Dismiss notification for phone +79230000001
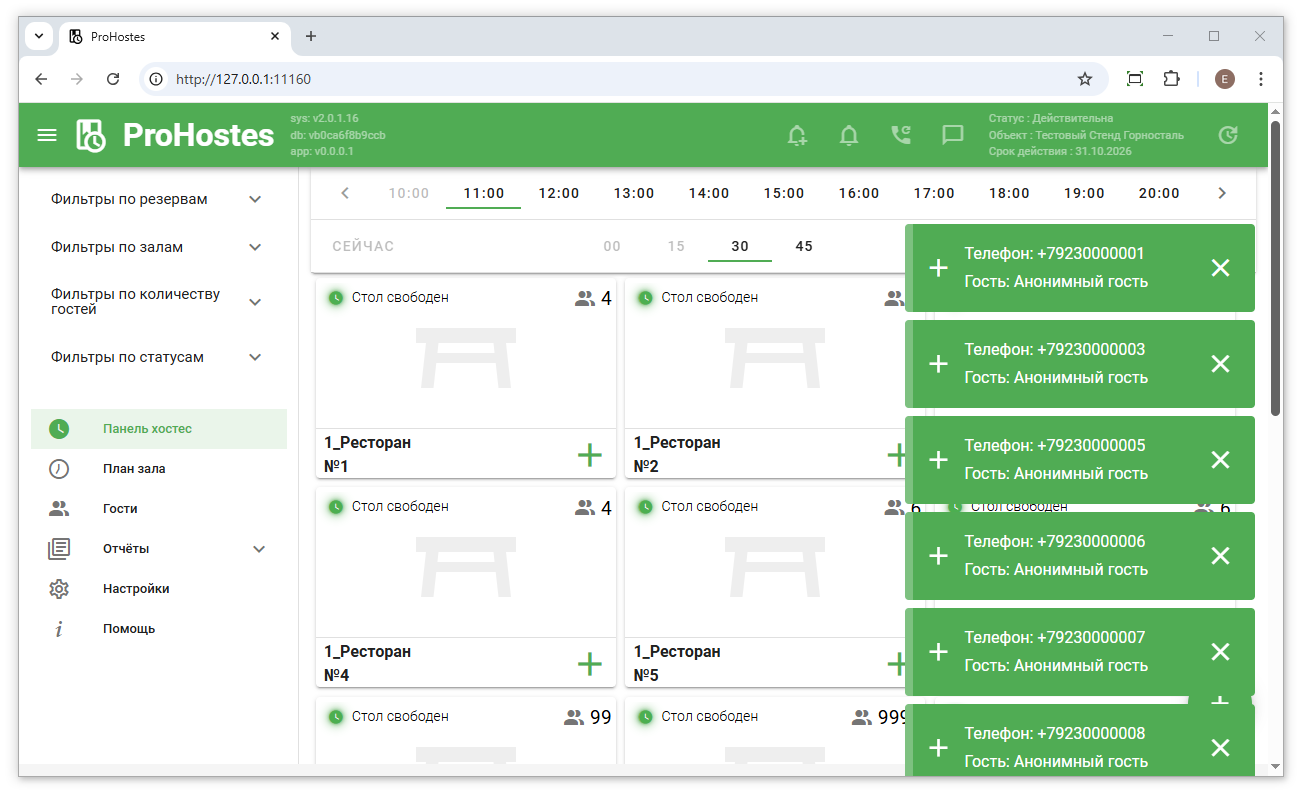1298x805 pixels. tap(1220, 268)
